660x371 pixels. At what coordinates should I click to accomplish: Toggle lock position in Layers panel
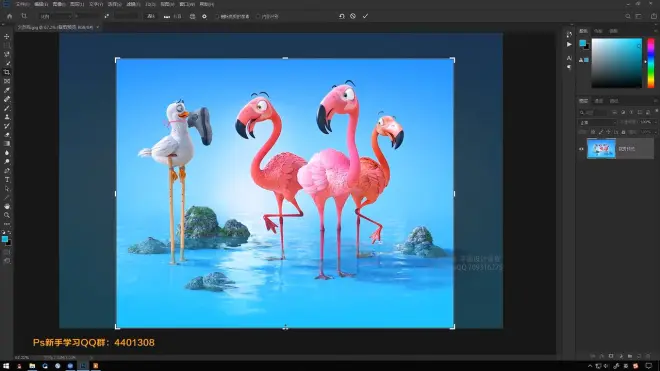[x=608, y=132]
